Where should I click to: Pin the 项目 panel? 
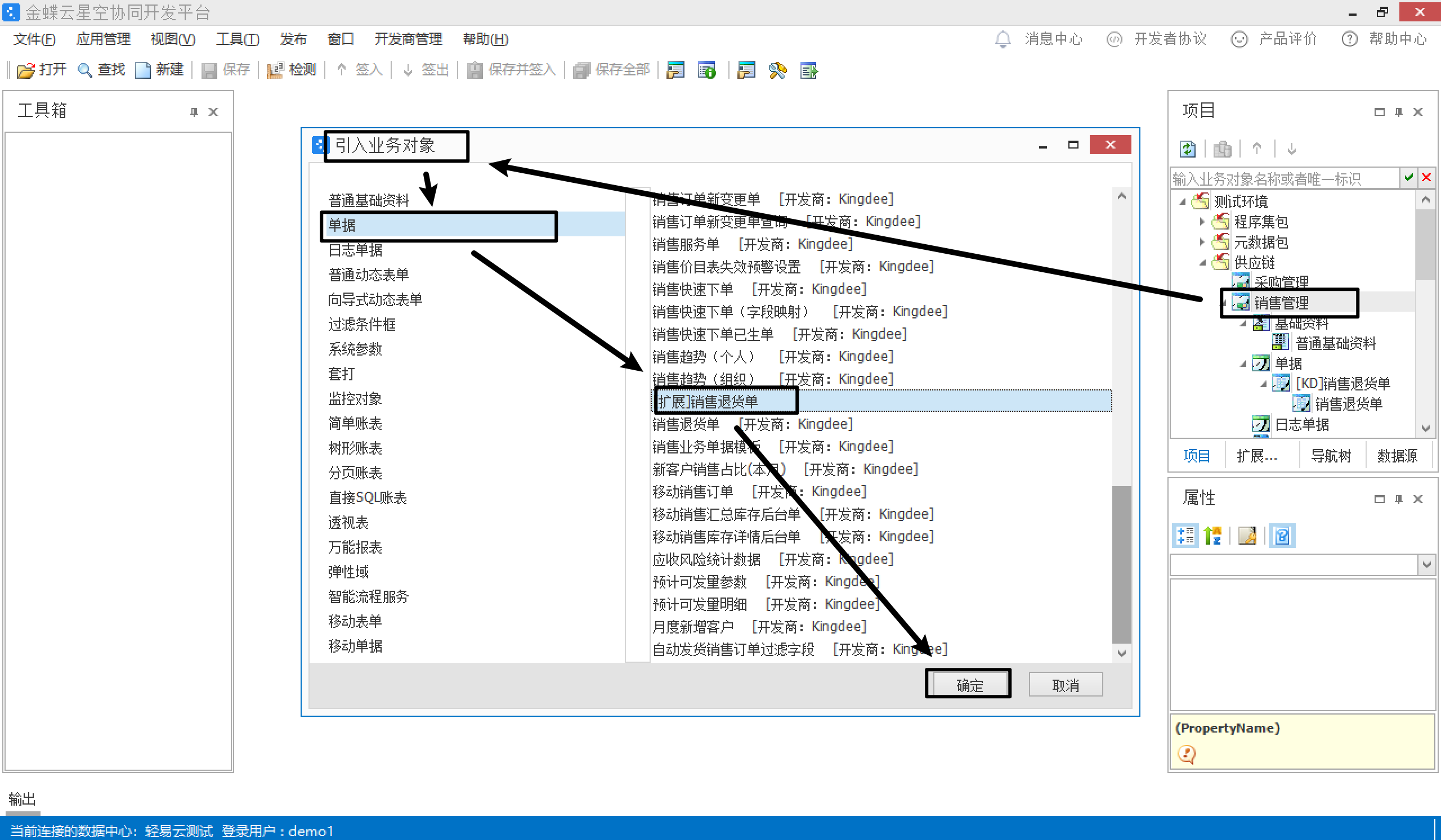tap(1399, 112)
